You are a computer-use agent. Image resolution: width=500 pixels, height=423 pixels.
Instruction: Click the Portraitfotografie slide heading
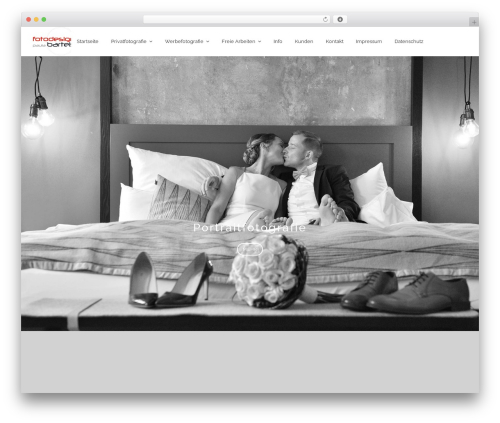[x=249, y=228]
